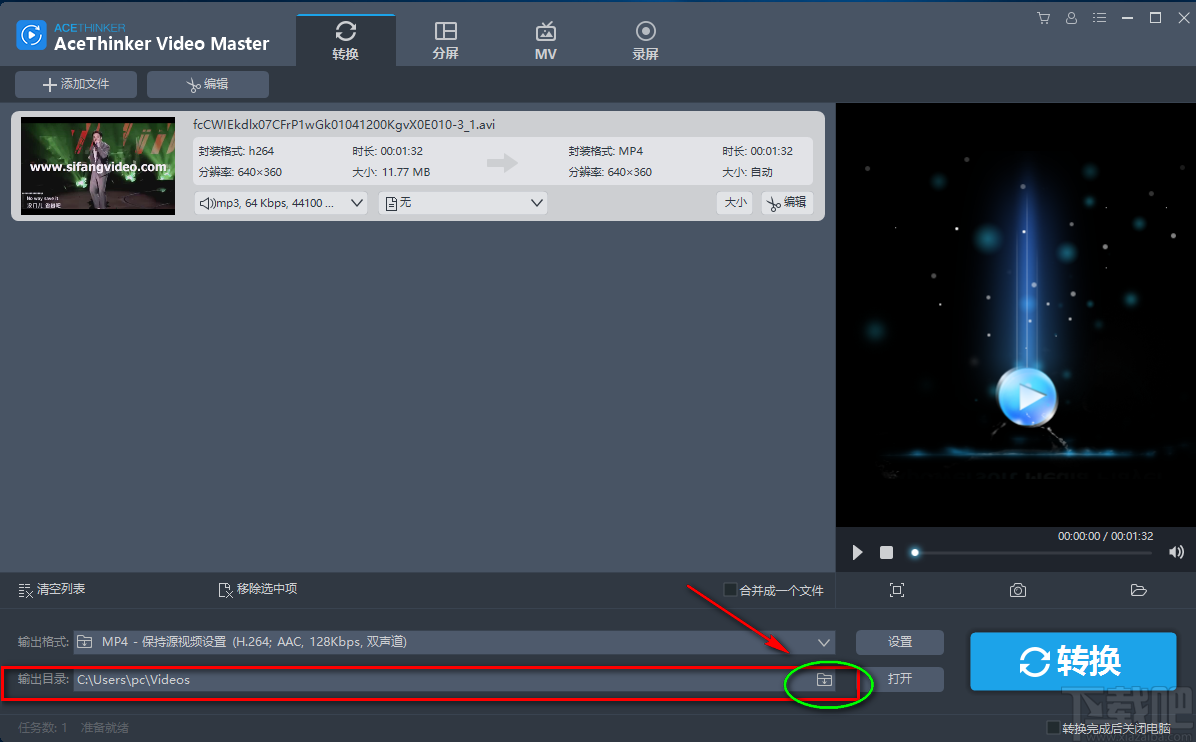Open the 录屏 screen recording tab
The width and height of the screenshot is (1196, 742).
coord(645,39)
